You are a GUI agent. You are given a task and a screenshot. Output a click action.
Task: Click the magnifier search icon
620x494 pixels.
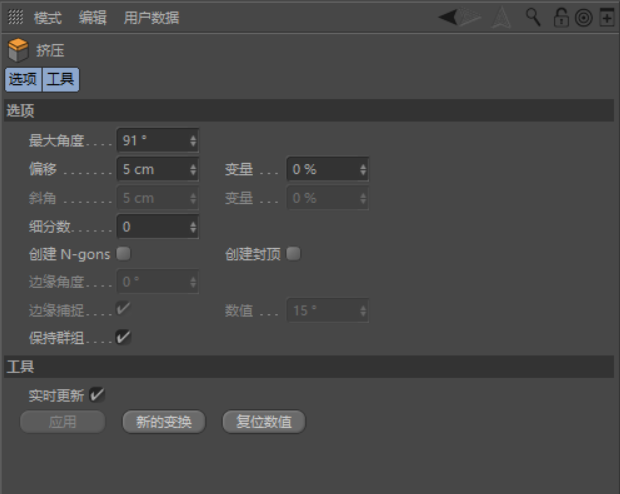pos(533,17)
